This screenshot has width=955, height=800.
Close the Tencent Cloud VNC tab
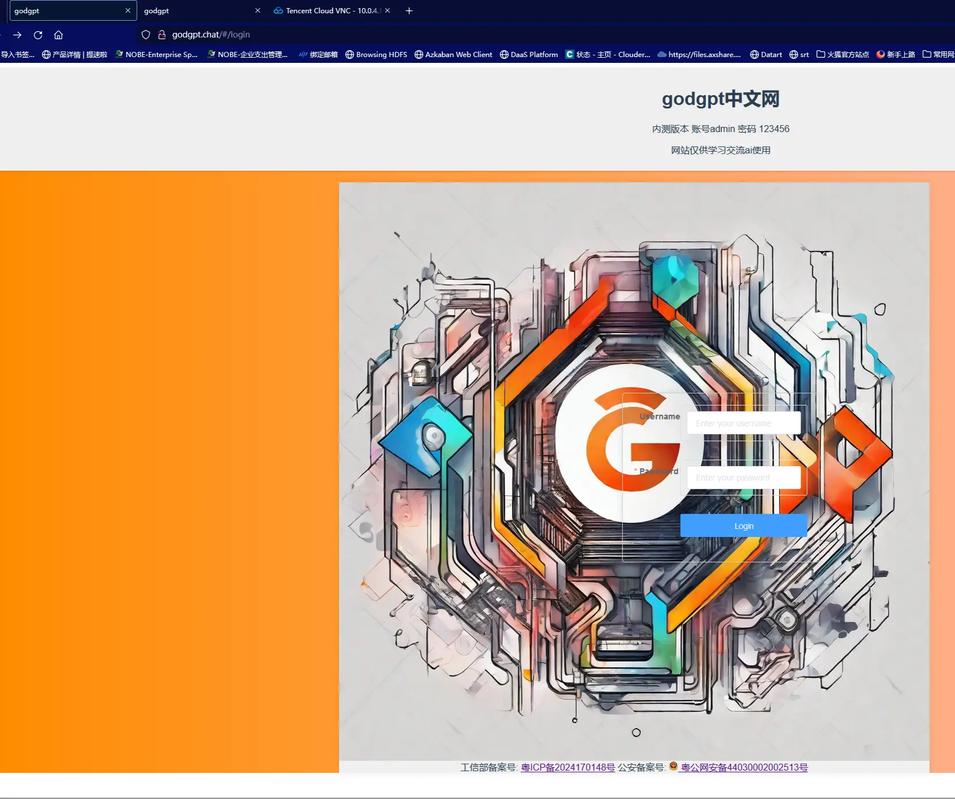click(387, 10)
